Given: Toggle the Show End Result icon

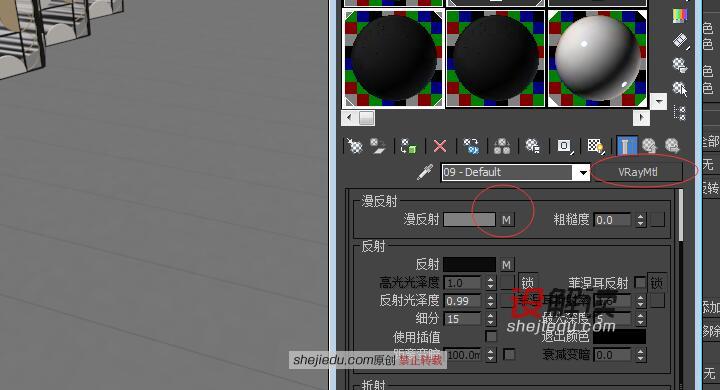Looking at the screenshot, I should pyautogui.click(x=626, y=146).
